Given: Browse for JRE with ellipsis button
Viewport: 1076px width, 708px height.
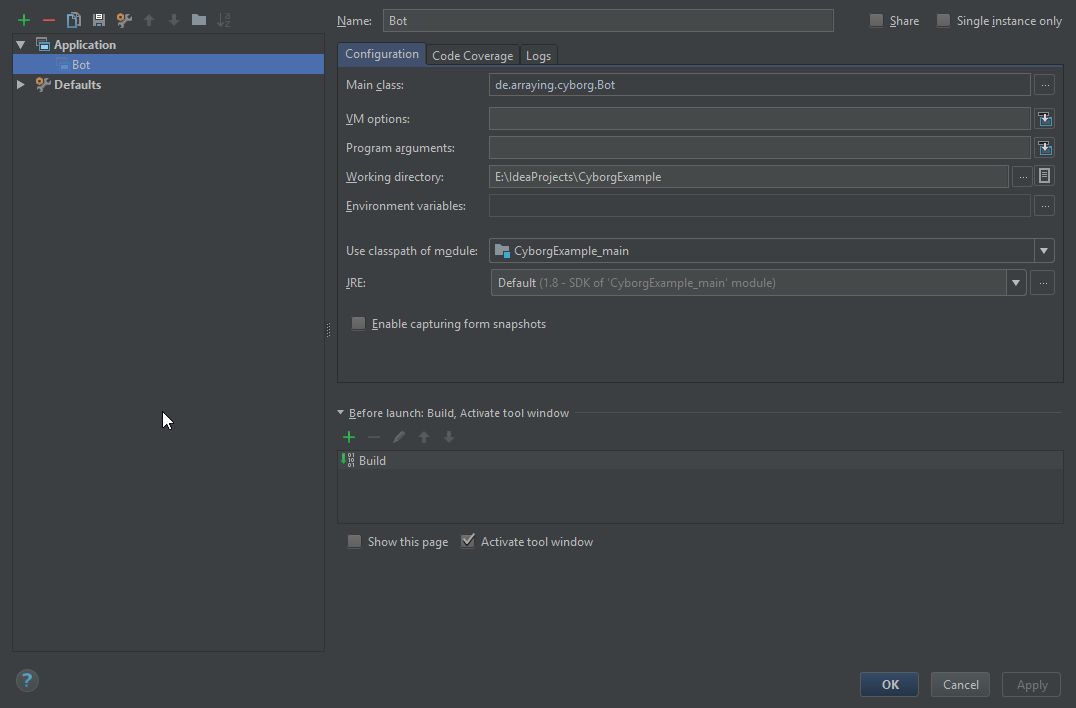Looking at the screenshot, I should (1042, 283).
